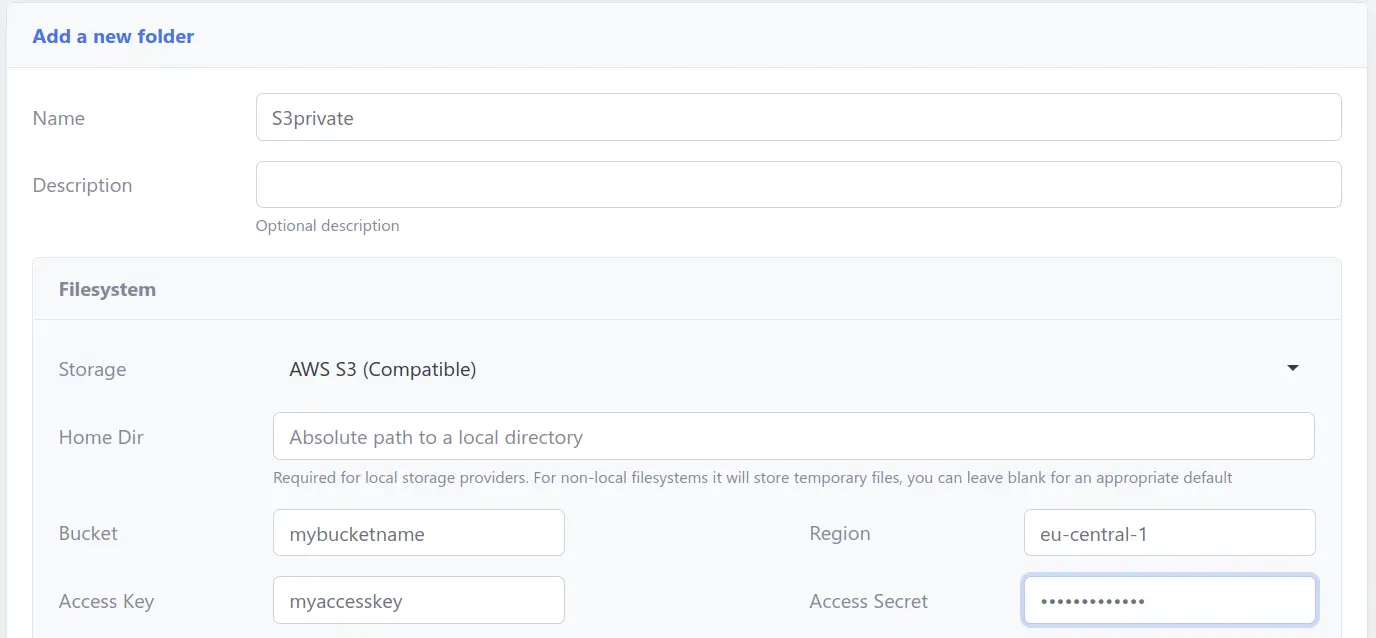
Task: Click the Region field showing eu-central-1
Action: click(x=1170, y=533)
